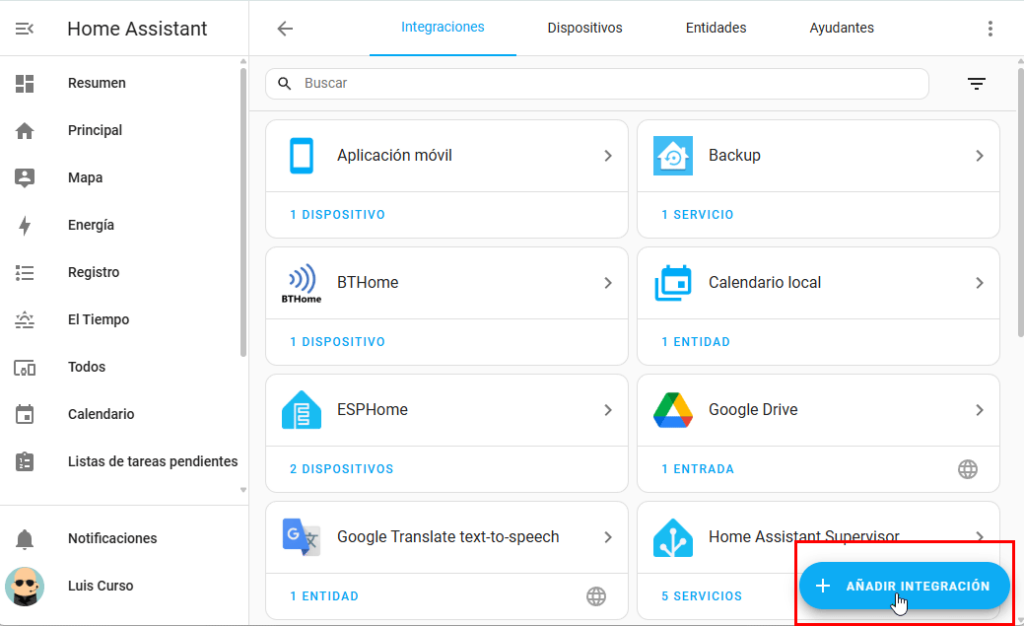Click the Backup integration icon

point(673,156)
